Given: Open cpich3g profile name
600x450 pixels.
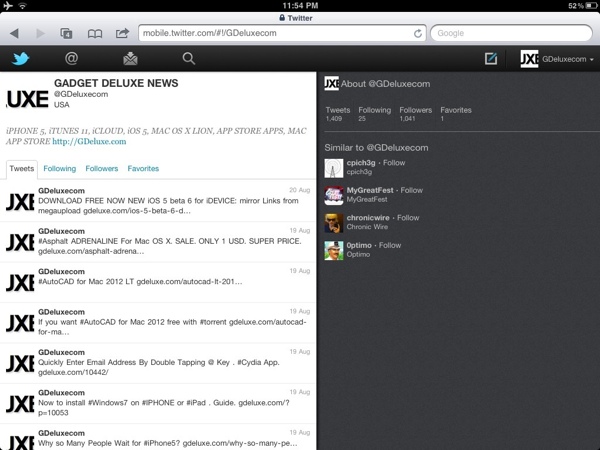Looking at the screenshot, I should pos(361,163).
